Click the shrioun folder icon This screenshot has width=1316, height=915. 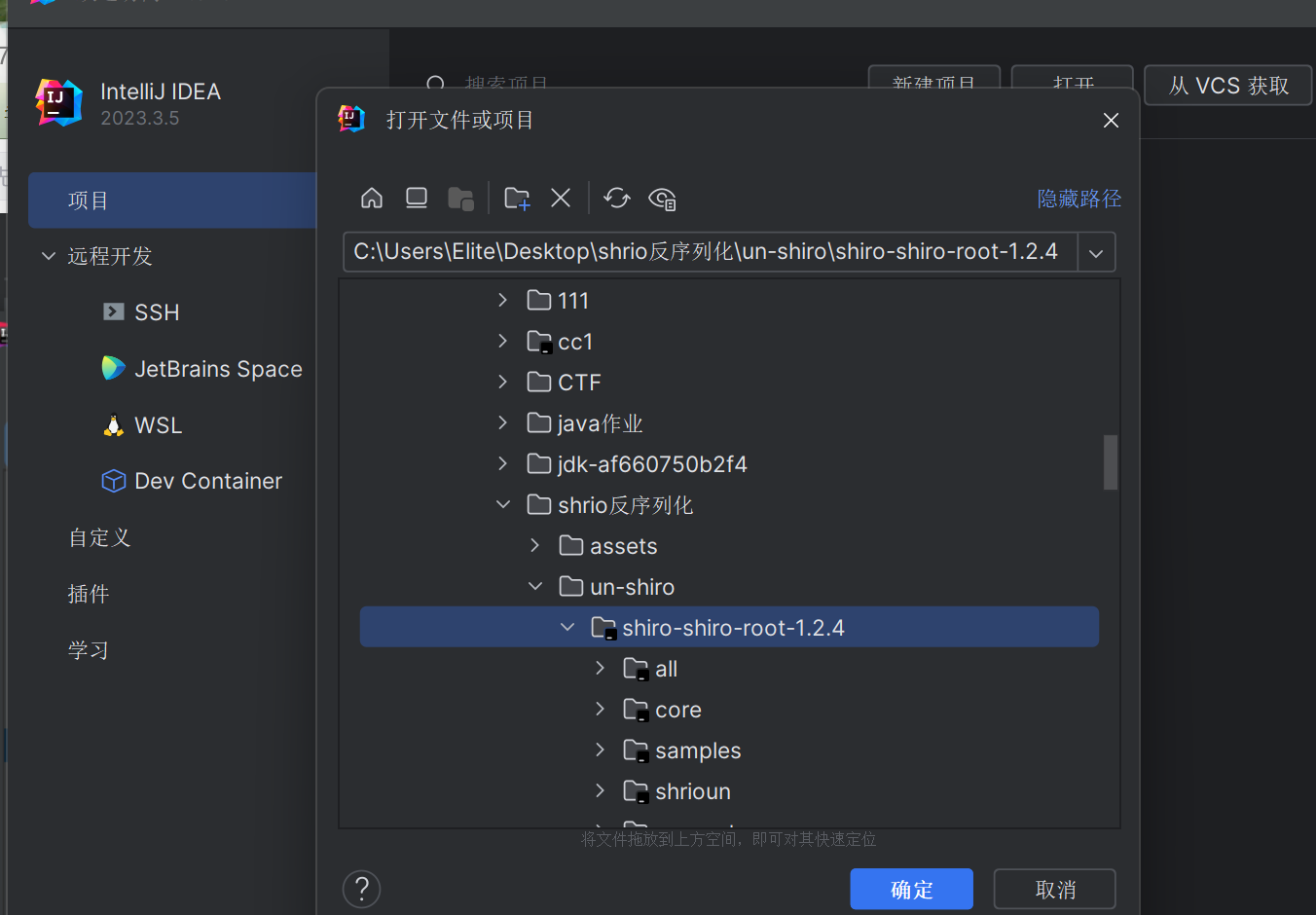tap(636, 790)
